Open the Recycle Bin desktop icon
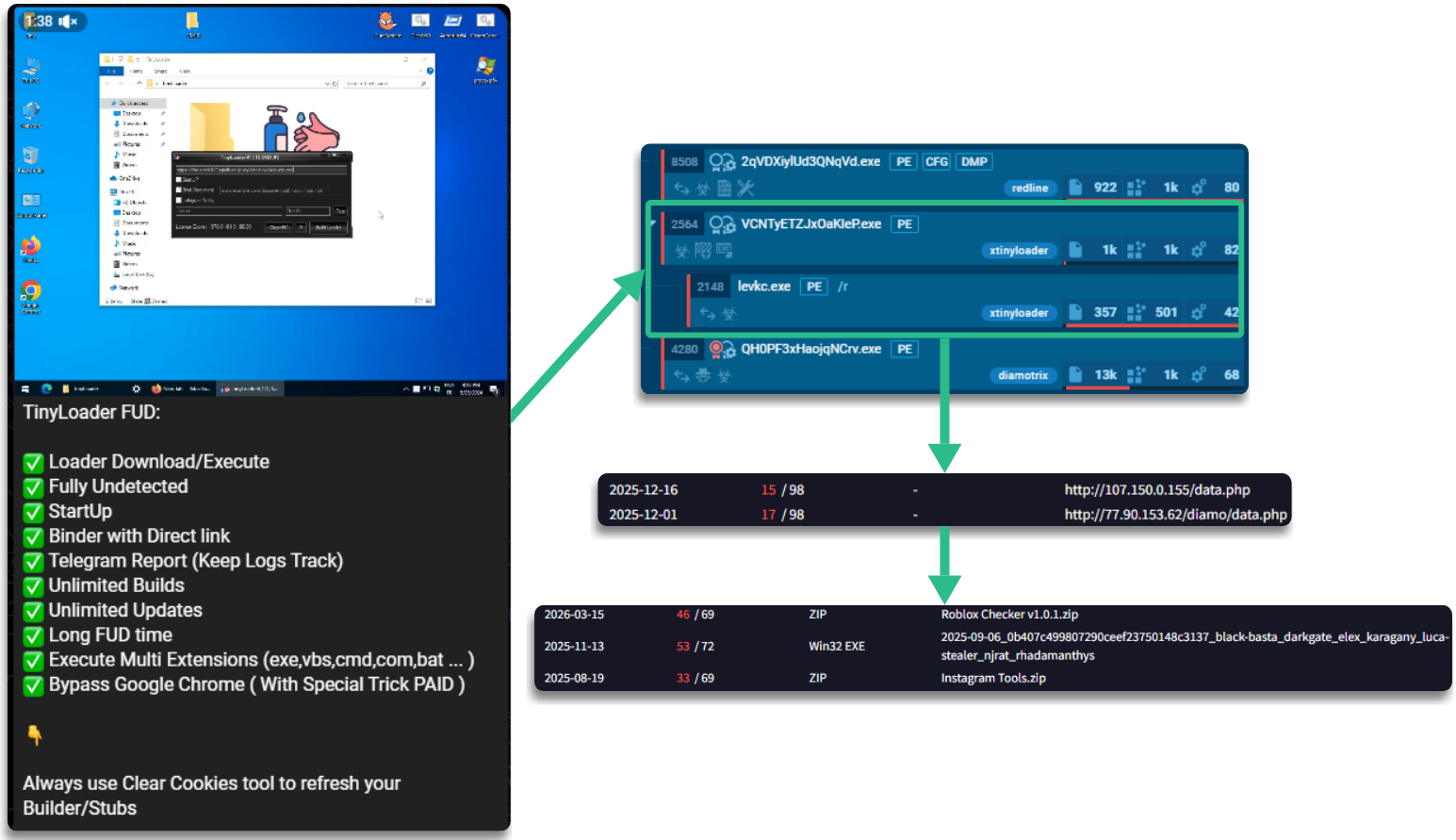 coord(30,156)
